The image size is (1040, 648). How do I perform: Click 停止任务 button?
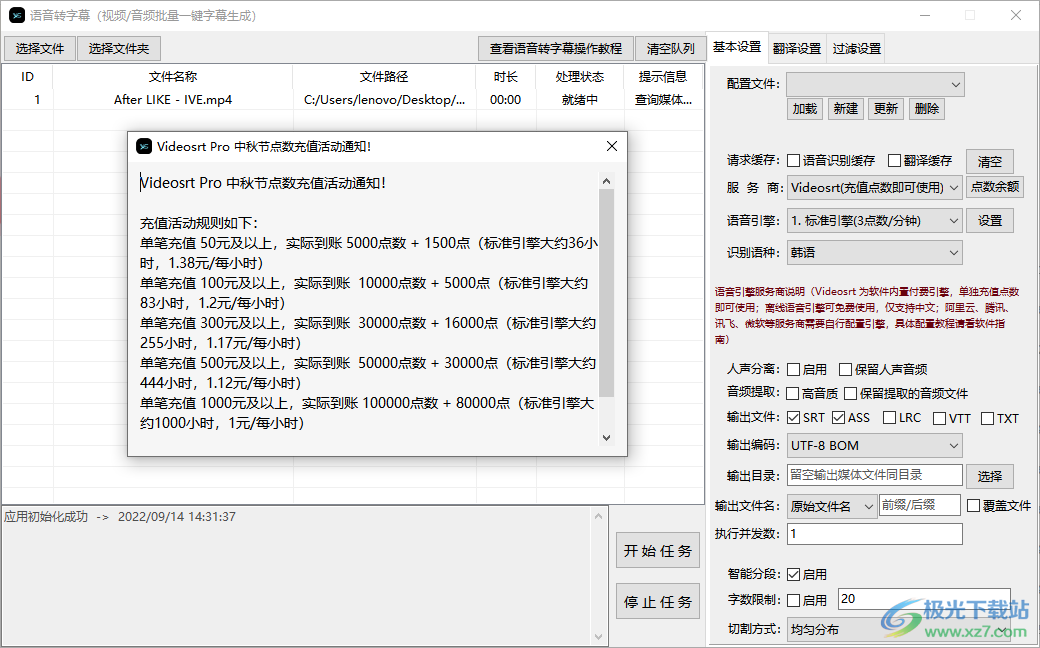[x=658, y=602]
